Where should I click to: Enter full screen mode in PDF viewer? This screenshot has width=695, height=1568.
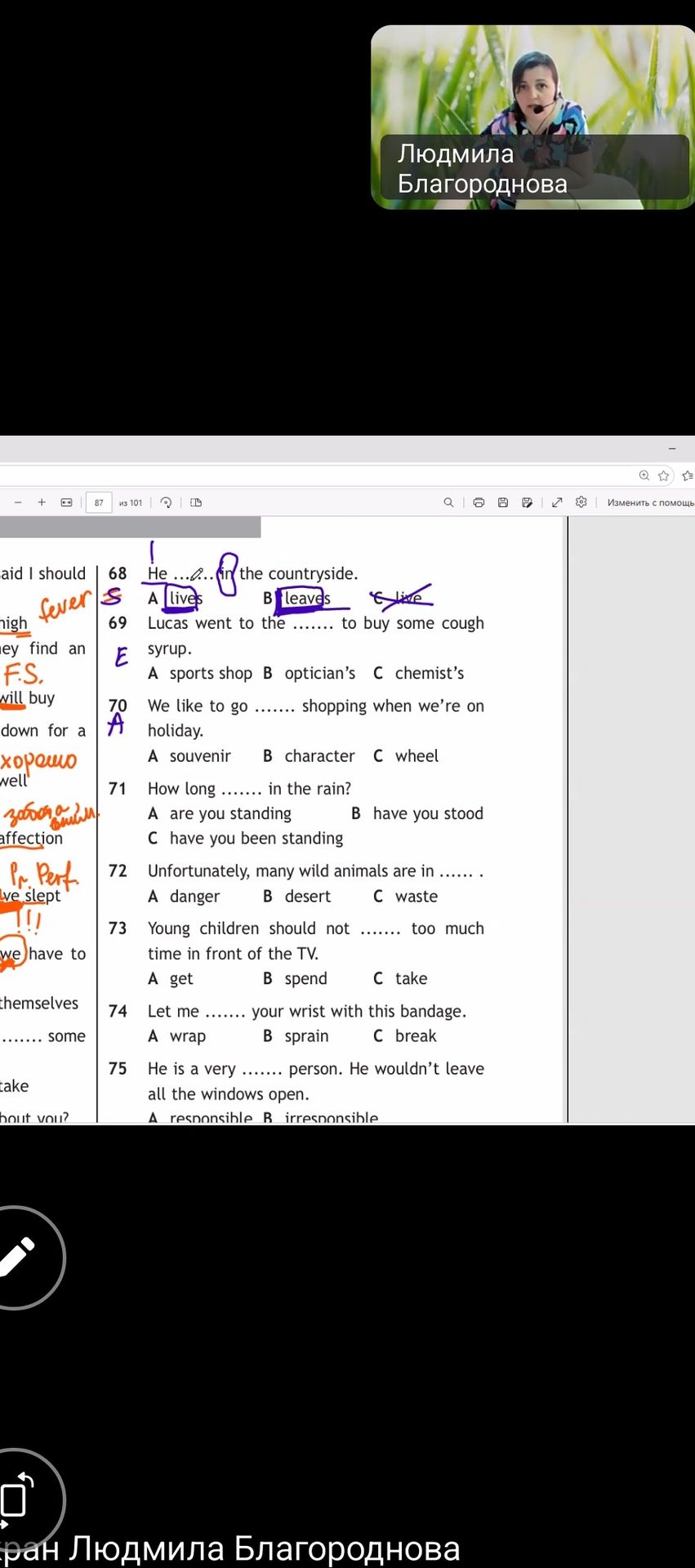pos(557,502)
